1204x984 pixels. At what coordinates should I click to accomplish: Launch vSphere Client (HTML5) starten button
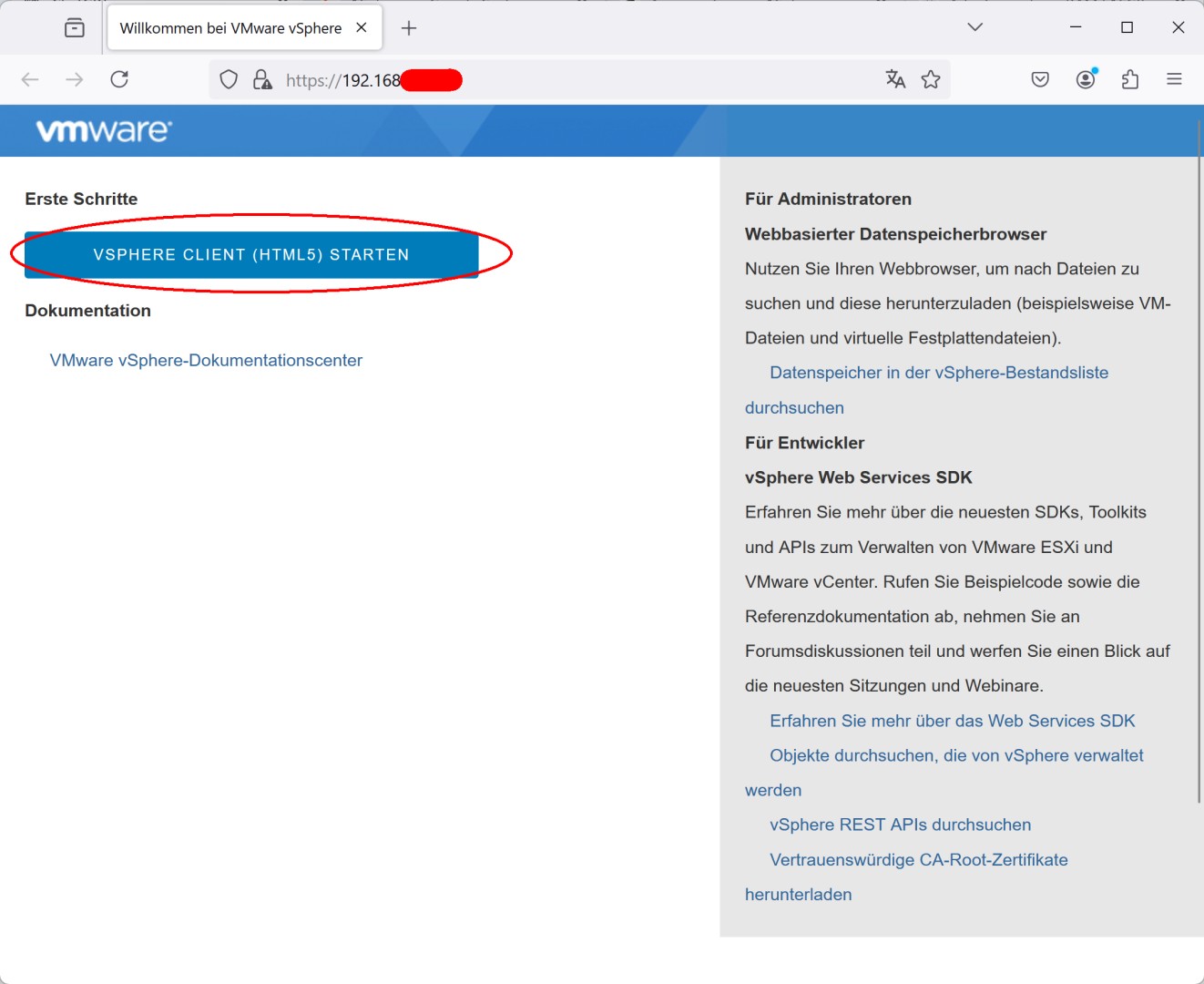251,254
